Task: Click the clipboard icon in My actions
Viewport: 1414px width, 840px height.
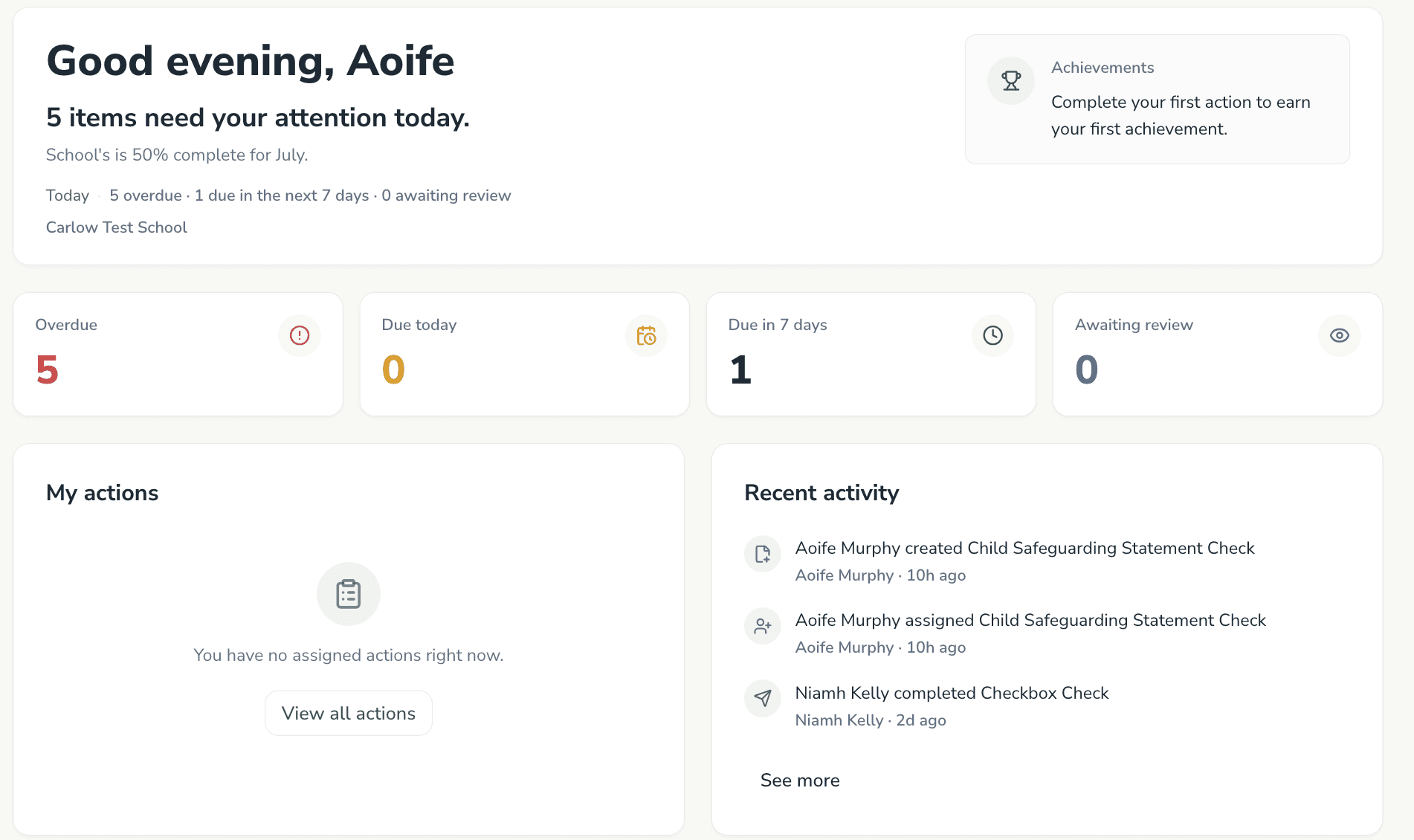Action: pyautogui.click(x=348, y=594)
